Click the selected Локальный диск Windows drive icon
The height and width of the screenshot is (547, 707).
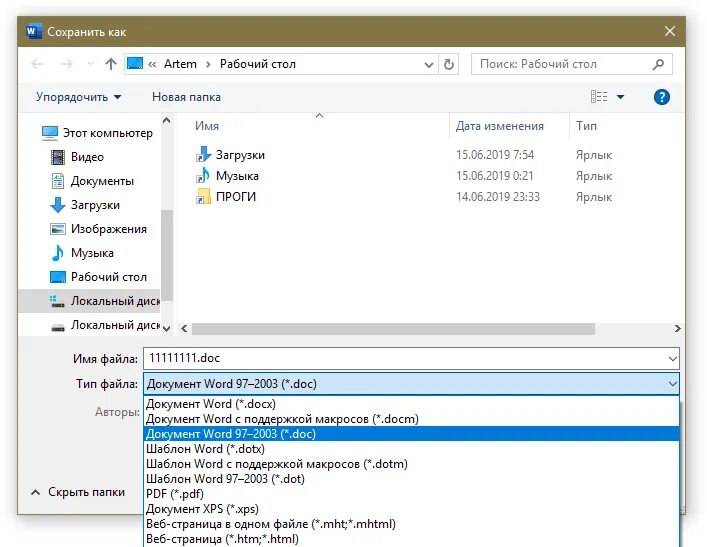pos(57,301)
